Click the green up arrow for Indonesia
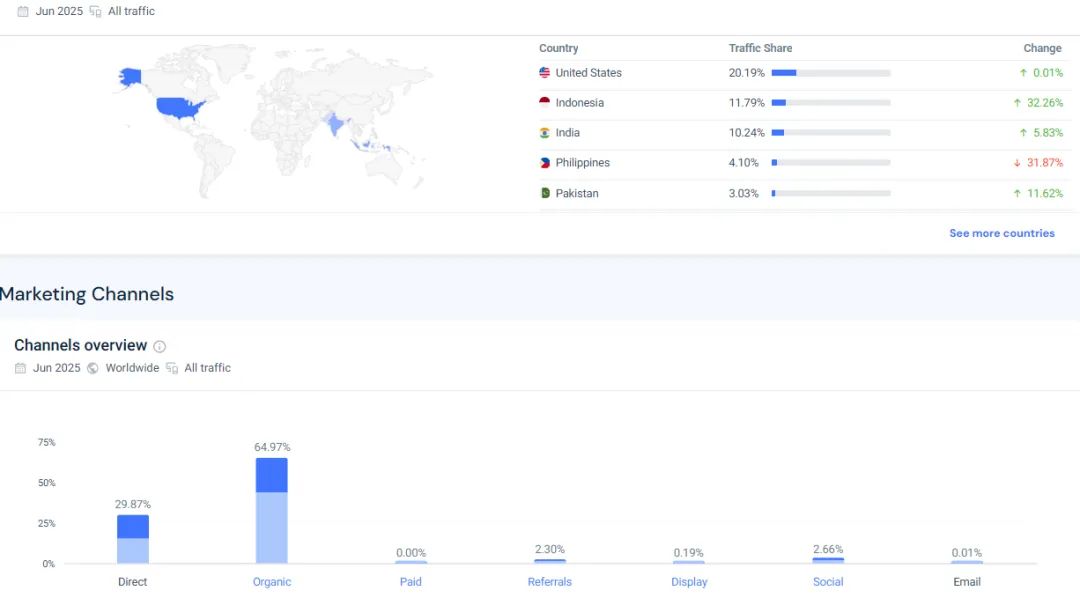The height and width of the screenshot is (613, 1080). pyautogui.click(x=1017, y=103)
